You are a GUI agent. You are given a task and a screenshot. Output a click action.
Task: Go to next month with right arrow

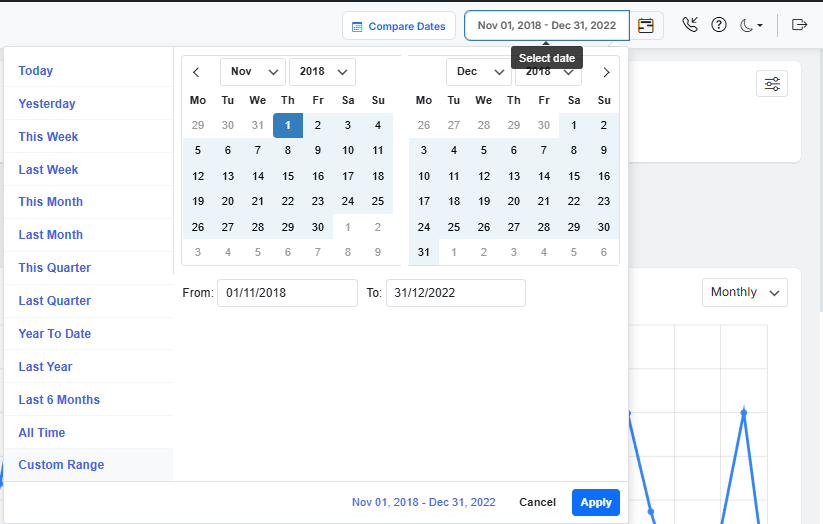(x=606, y=72)
